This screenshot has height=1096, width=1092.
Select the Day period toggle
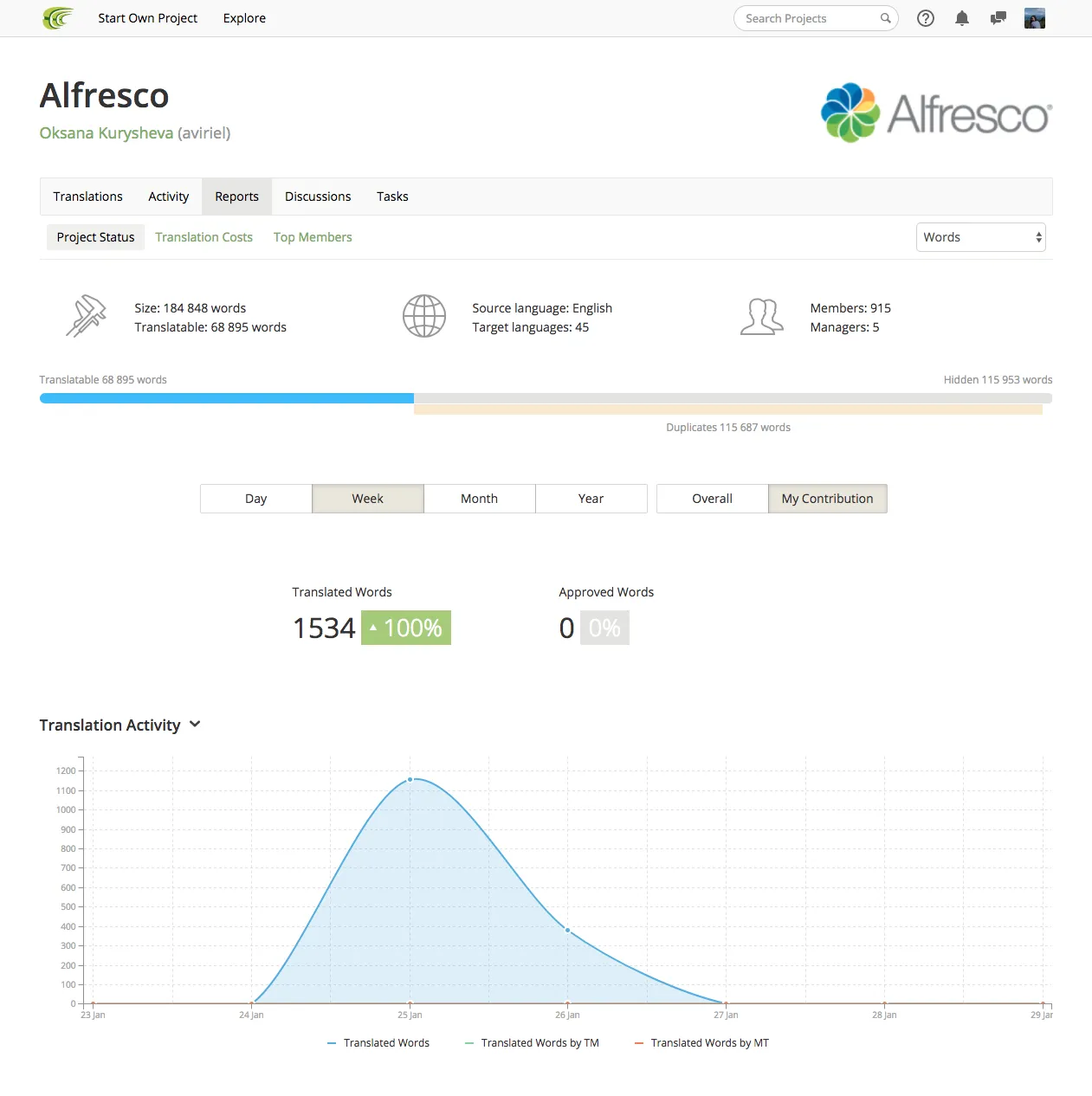tap(256, 499)
